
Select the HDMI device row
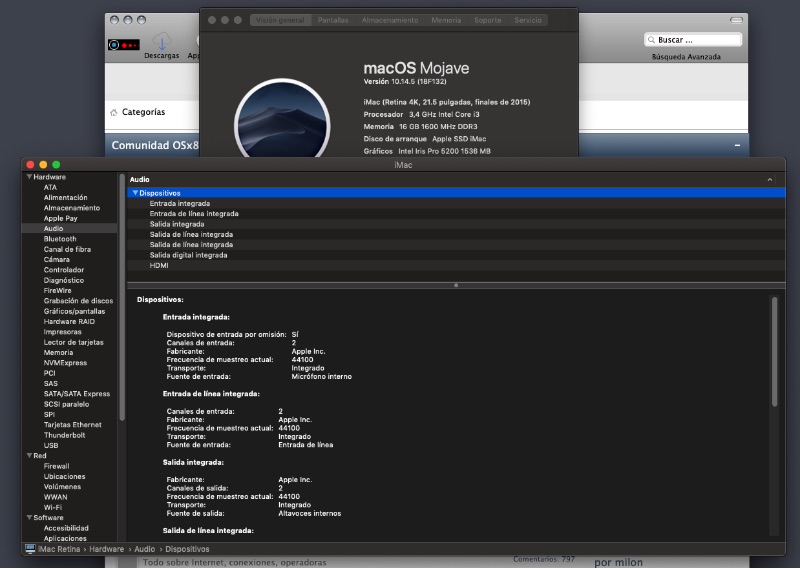point(456,265)
